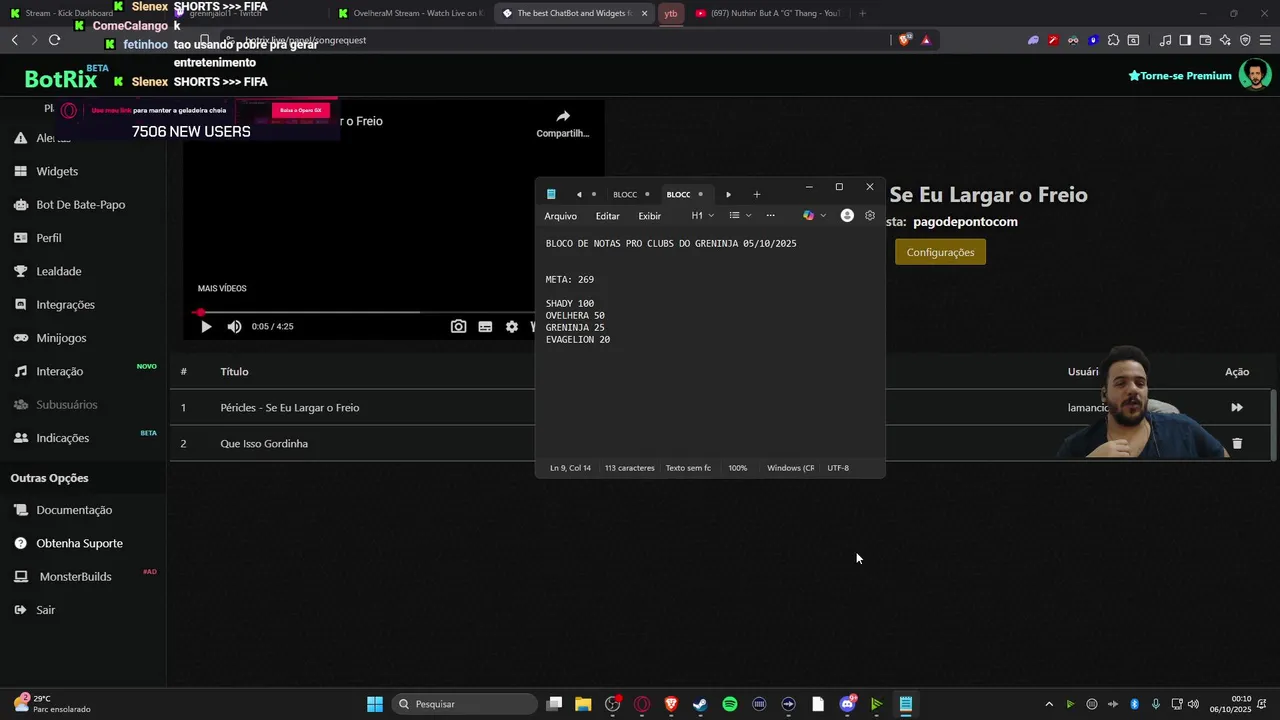Open Arquivo menu in Notepad

tap(560, 216)
